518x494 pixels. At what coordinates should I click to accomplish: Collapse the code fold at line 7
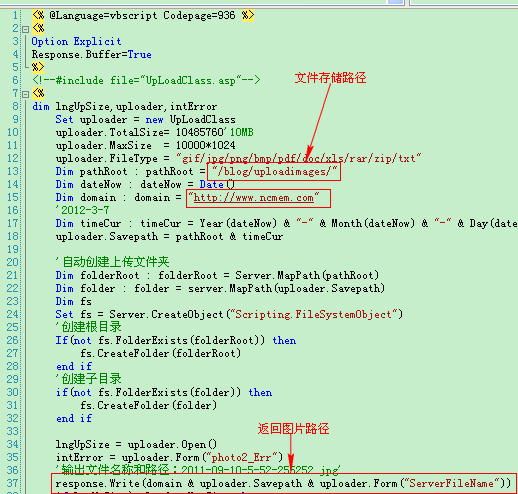coord(25,94)
